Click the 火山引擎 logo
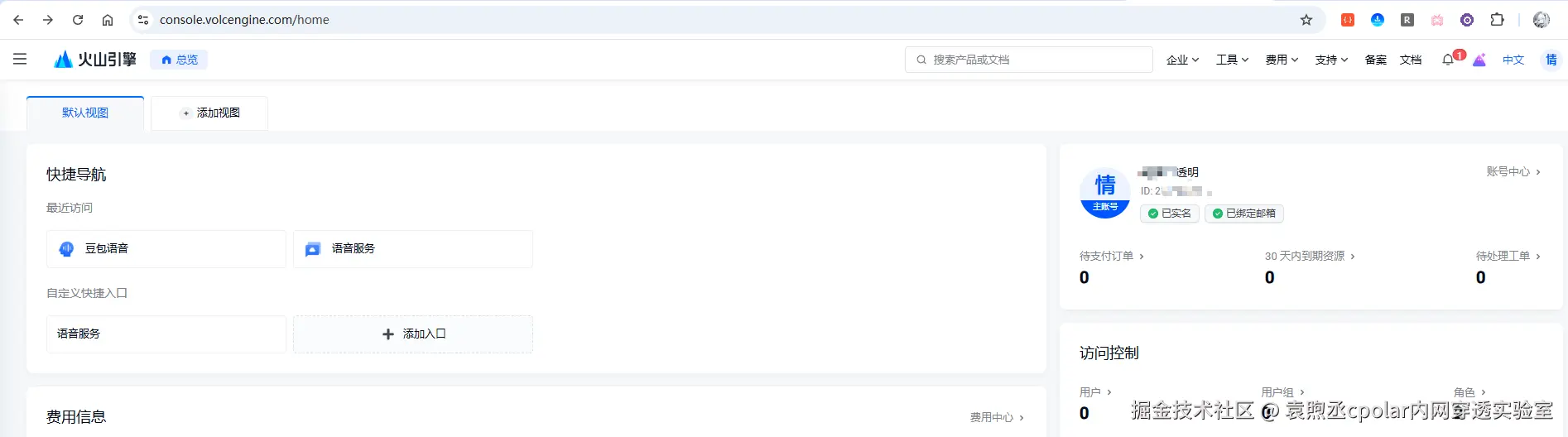1568x437 pixels. pyautogui.click(x=95, y=60)
